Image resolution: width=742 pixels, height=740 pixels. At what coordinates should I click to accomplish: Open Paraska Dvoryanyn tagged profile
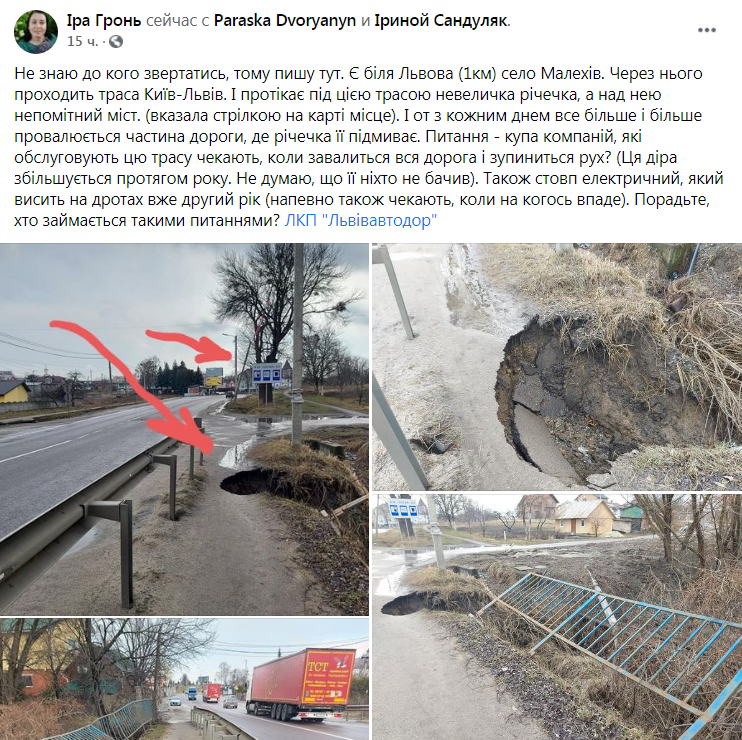click(x=285, y=21)
